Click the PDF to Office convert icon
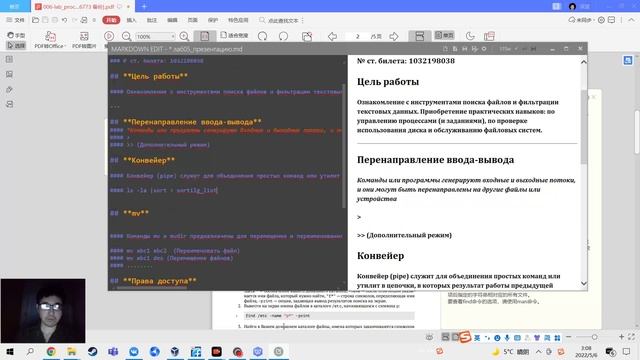 (x=50, y=36)
